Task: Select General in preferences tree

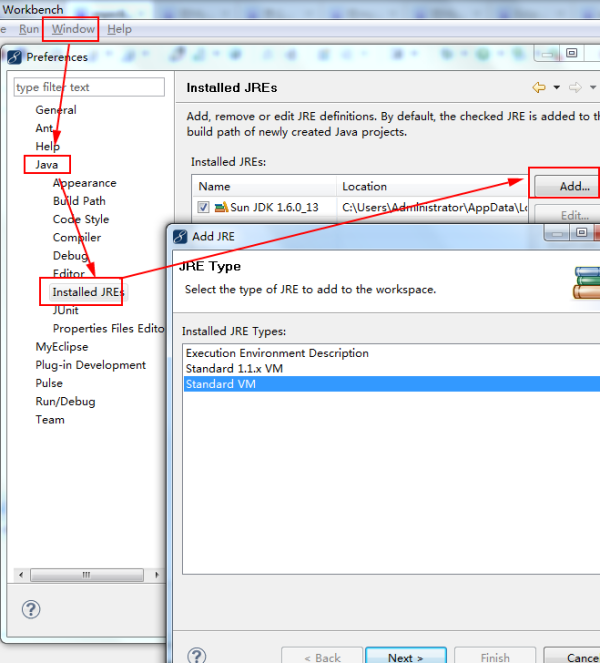Action: tap(56, 110)
